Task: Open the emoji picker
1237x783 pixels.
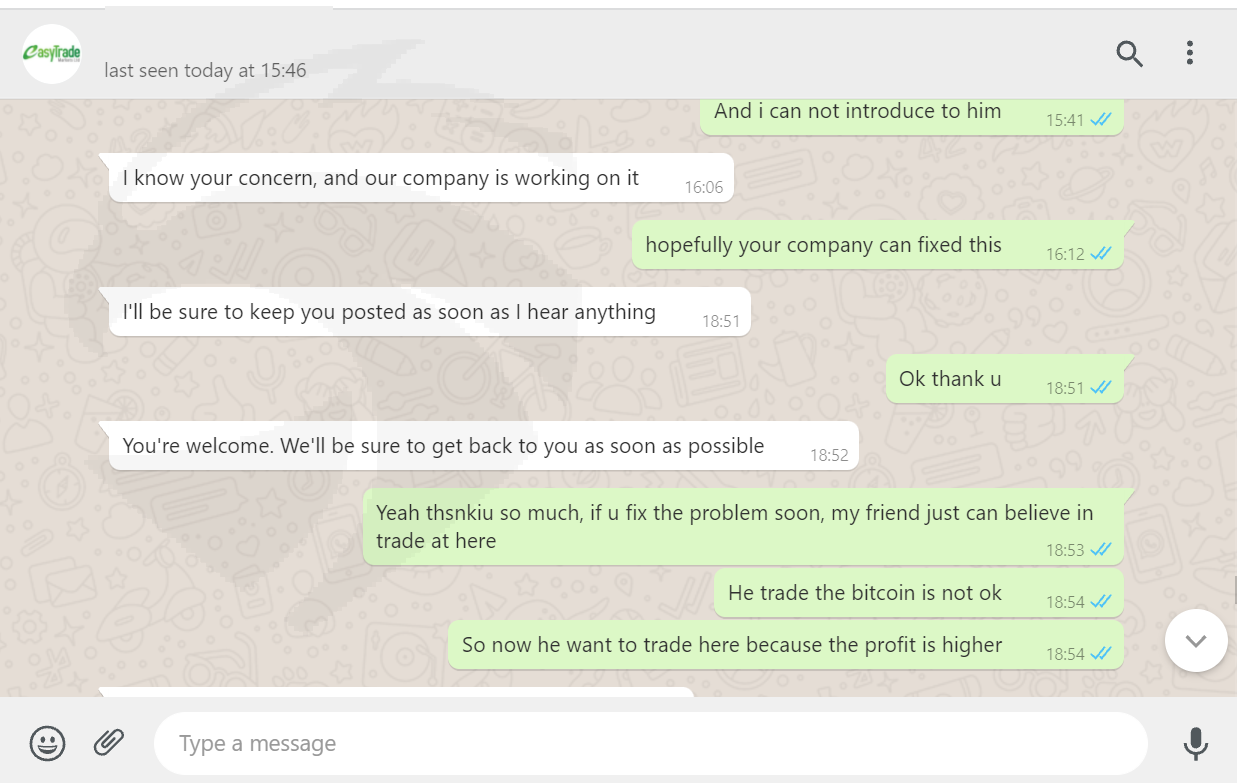Action: pos(48,743)
